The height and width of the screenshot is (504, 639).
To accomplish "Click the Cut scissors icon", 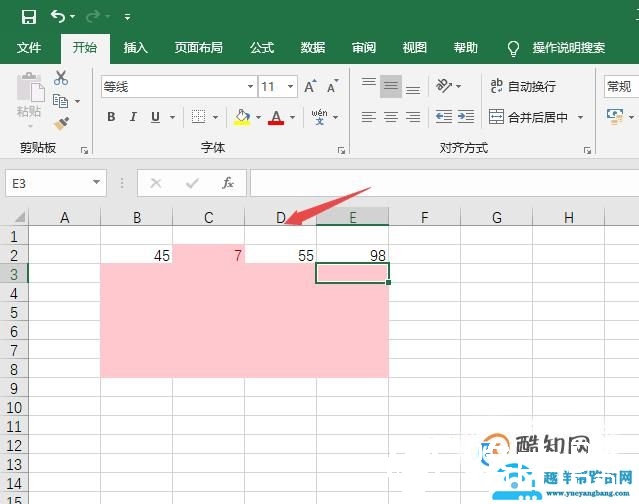I will pyautogui.click(x=61, y=77).
